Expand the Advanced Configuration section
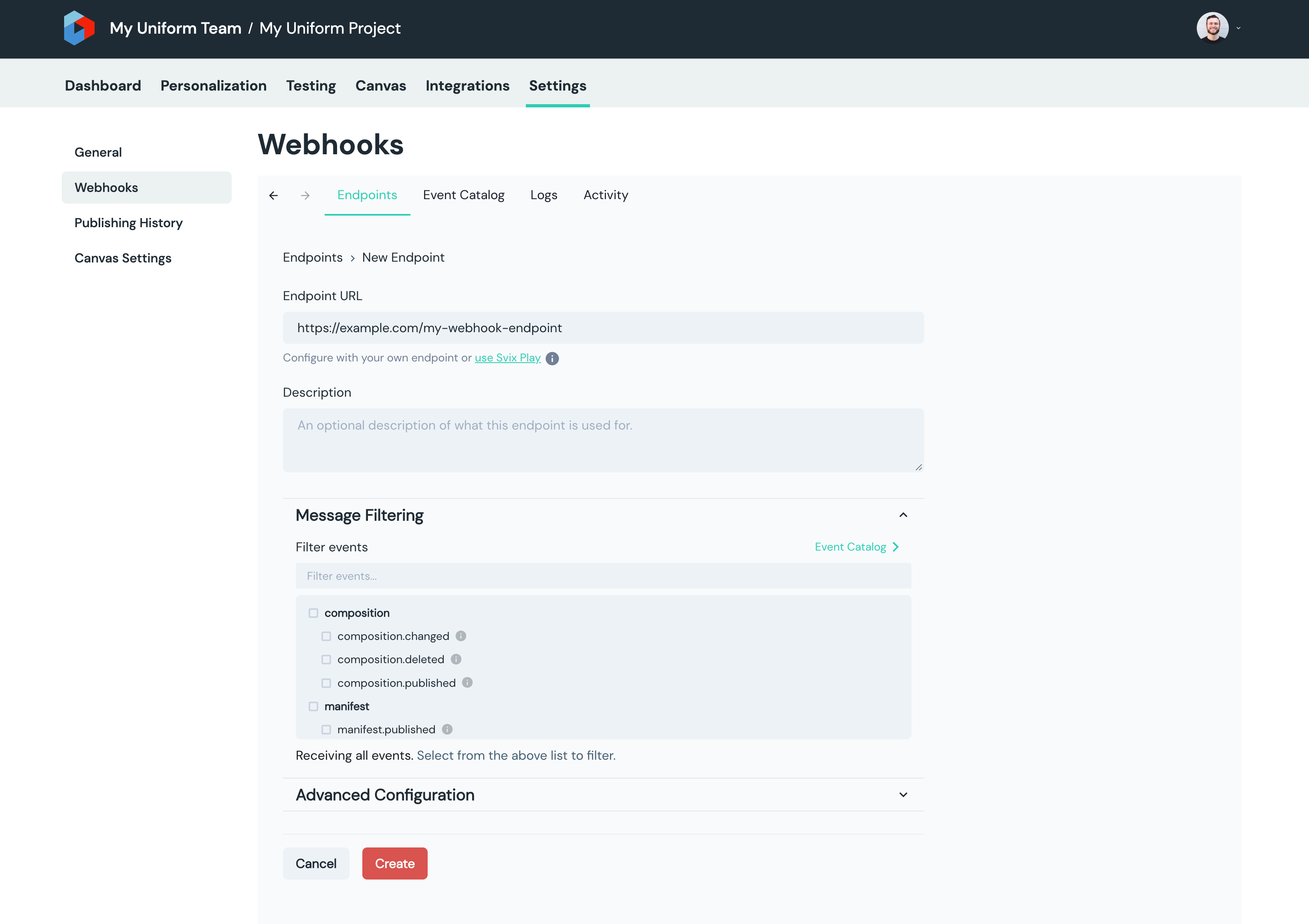This screenshot has width=1309, height=924. (x=903, y=795)
